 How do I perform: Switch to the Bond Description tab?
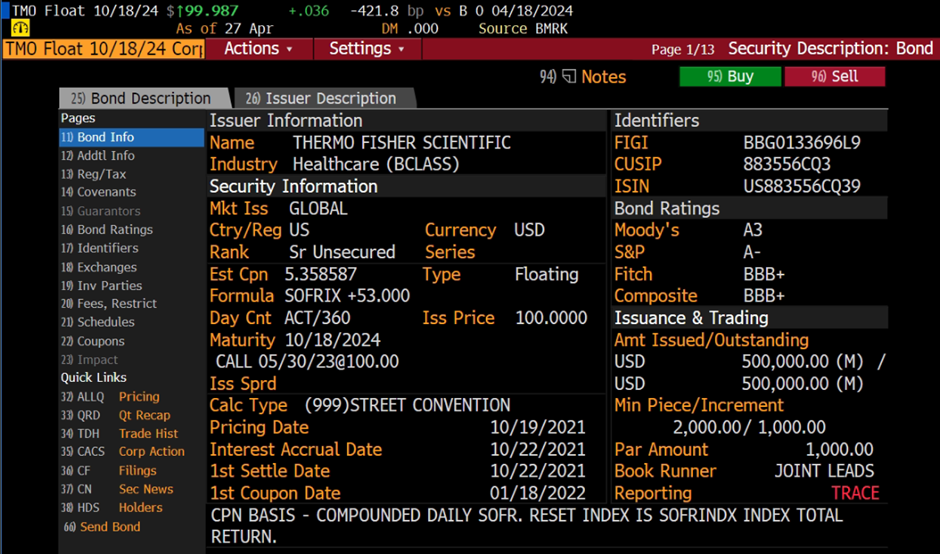coord(144,98)
